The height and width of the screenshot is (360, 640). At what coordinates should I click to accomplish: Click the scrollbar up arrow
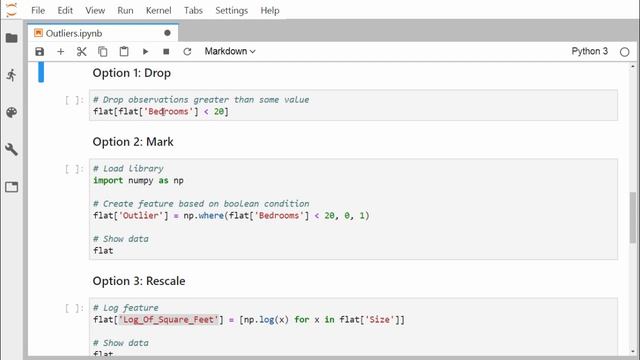click(633, 66)
